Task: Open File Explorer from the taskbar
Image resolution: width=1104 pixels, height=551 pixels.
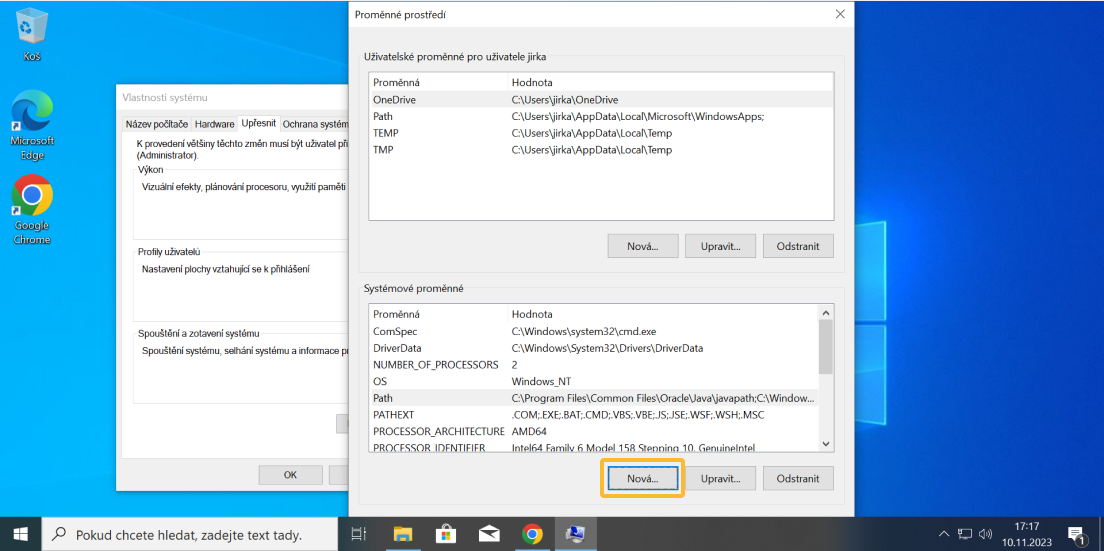Action: pyautogui.click(x=402, y=534)
